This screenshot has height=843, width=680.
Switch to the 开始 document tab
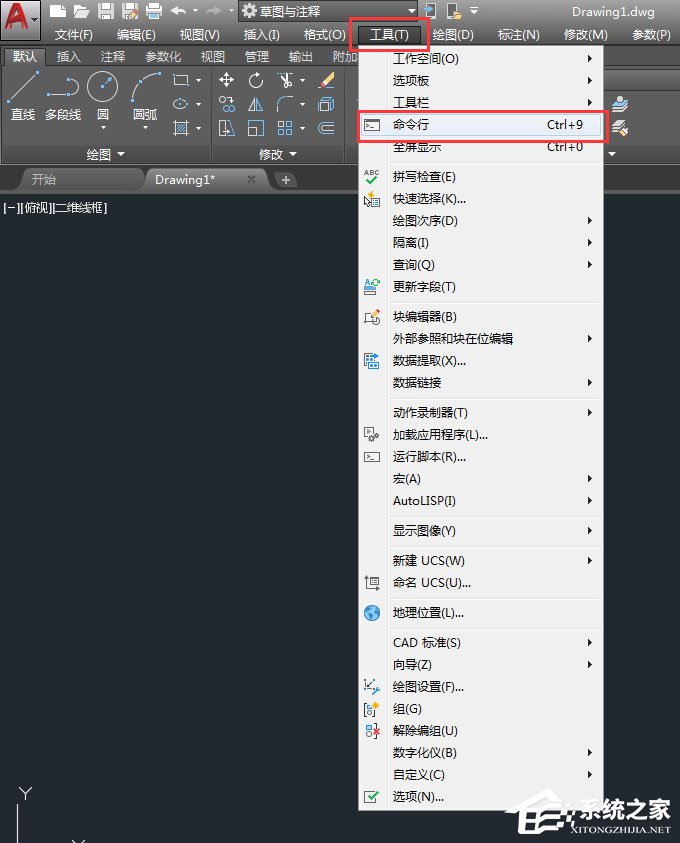click(x=44, y=179)
